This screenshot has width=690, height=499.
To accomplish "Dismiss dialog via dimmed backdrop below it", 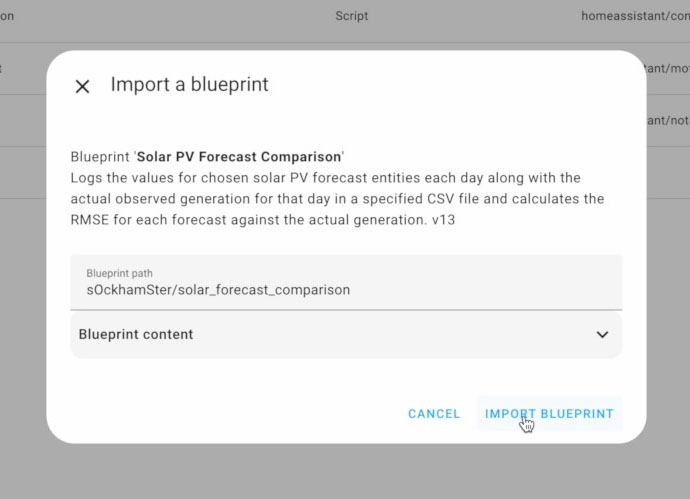I will click(x=345, y=473).
